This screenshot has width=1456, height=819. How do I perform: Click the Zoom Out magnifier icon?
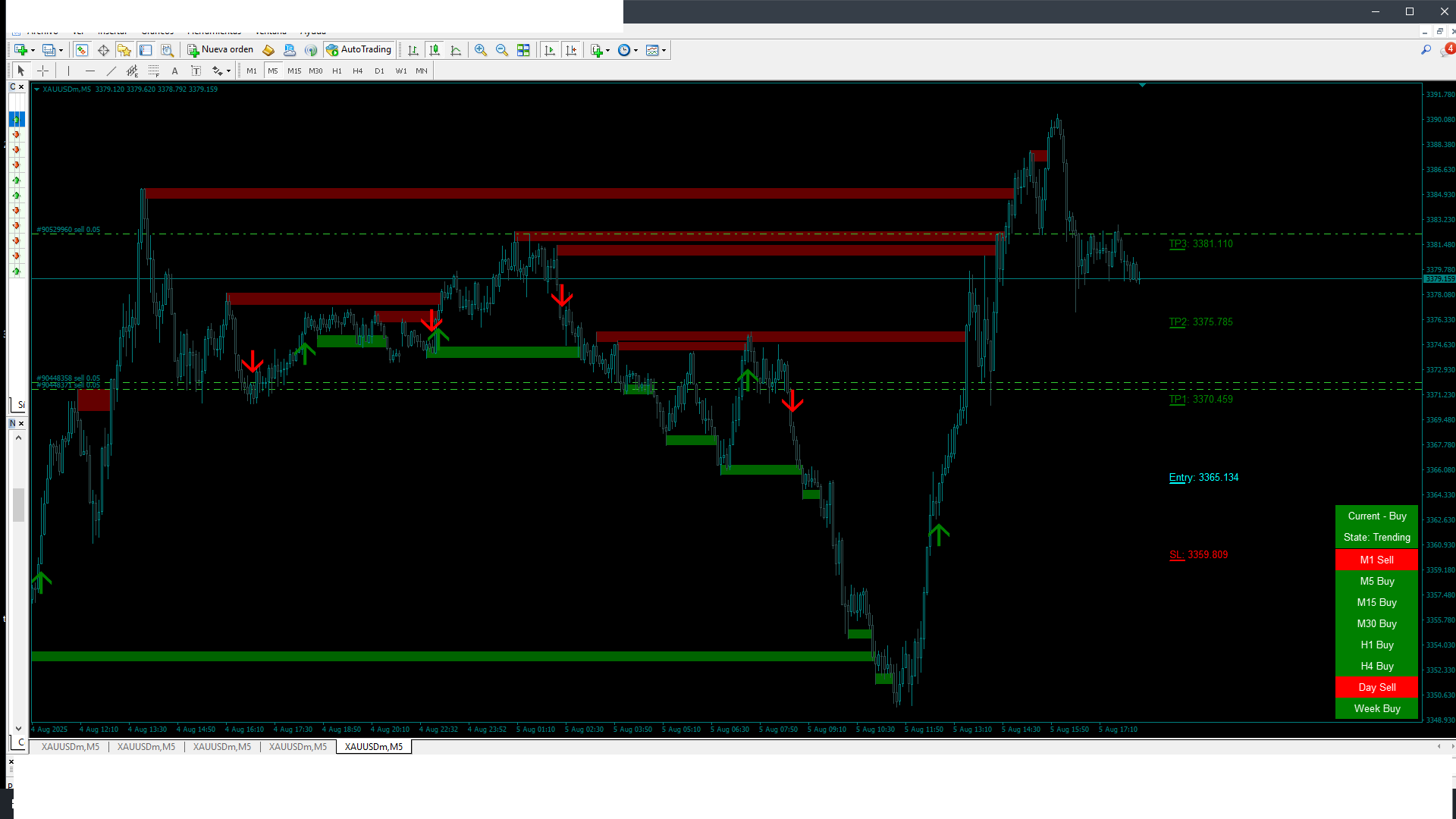click(501, 50)
